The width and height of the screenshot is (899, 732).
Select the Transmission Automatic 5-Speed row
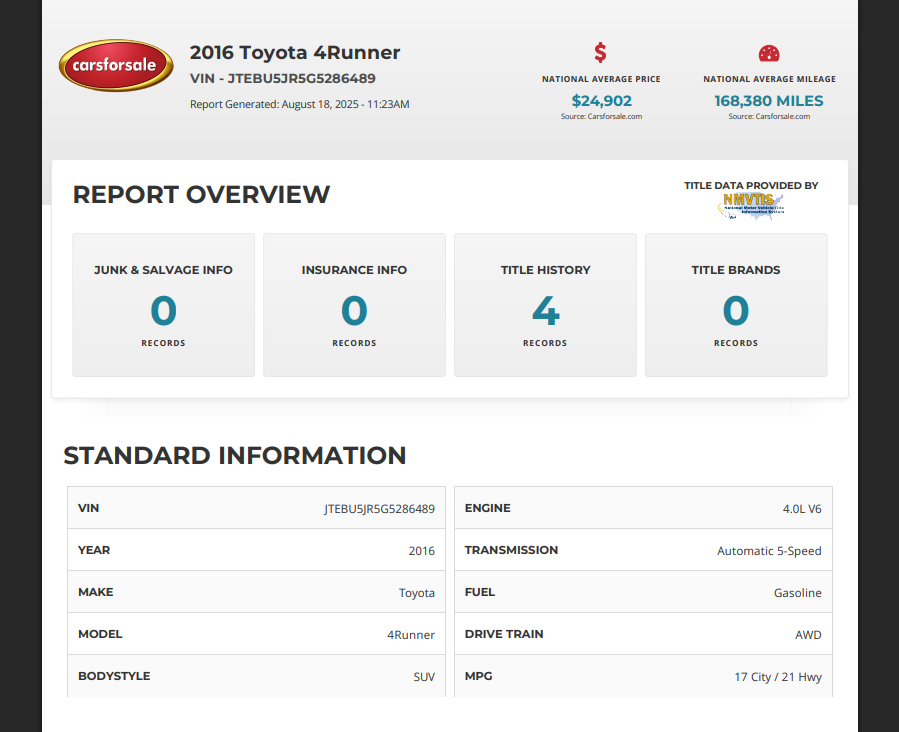point(643,550)
